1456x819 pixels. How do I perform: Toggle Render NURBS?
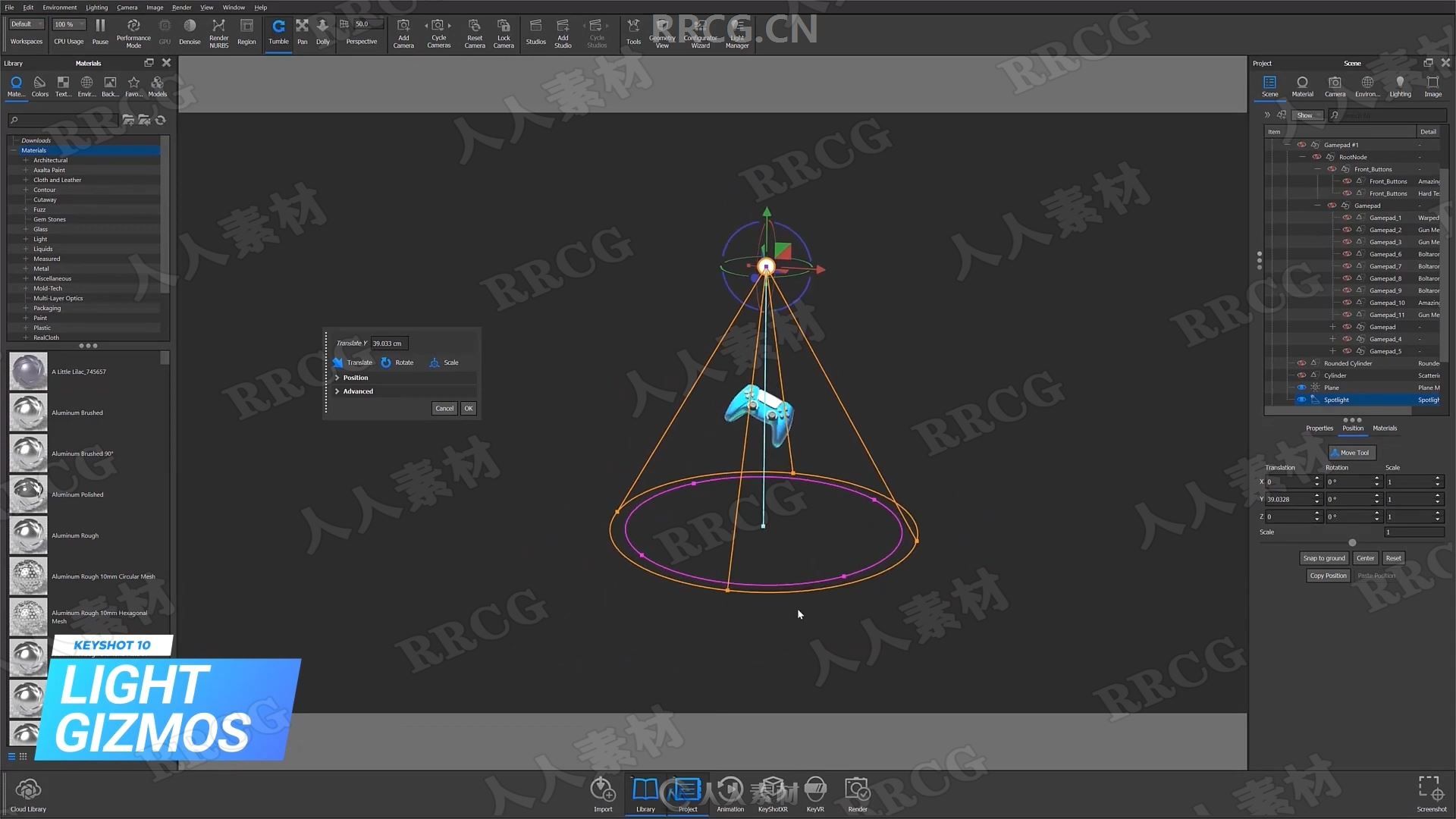click(218, 33)
